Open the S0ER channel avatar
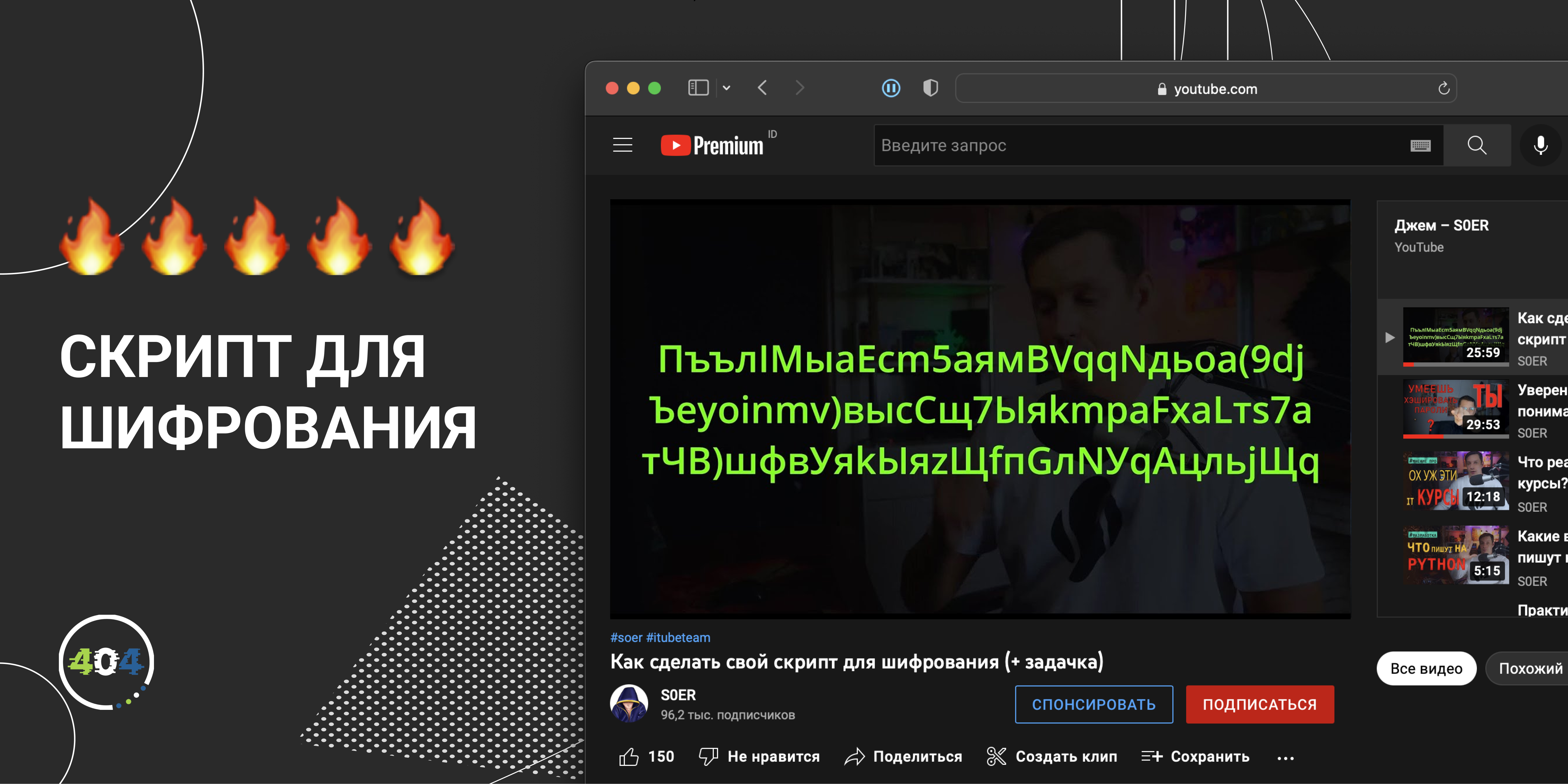Viewport: 1568px width, 784px height. [629, 704]
